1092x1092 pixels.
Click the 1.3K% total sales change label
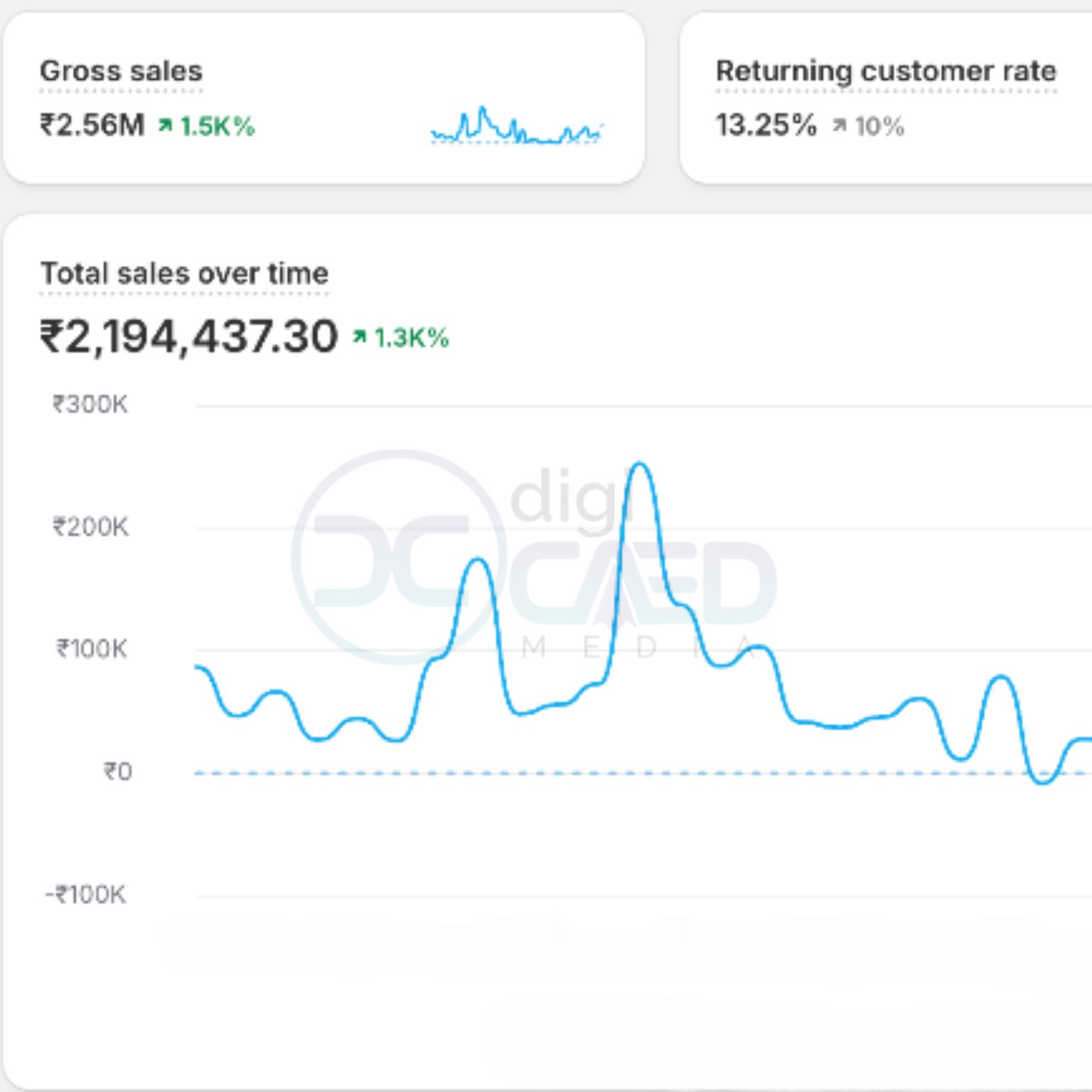(412, 338)
